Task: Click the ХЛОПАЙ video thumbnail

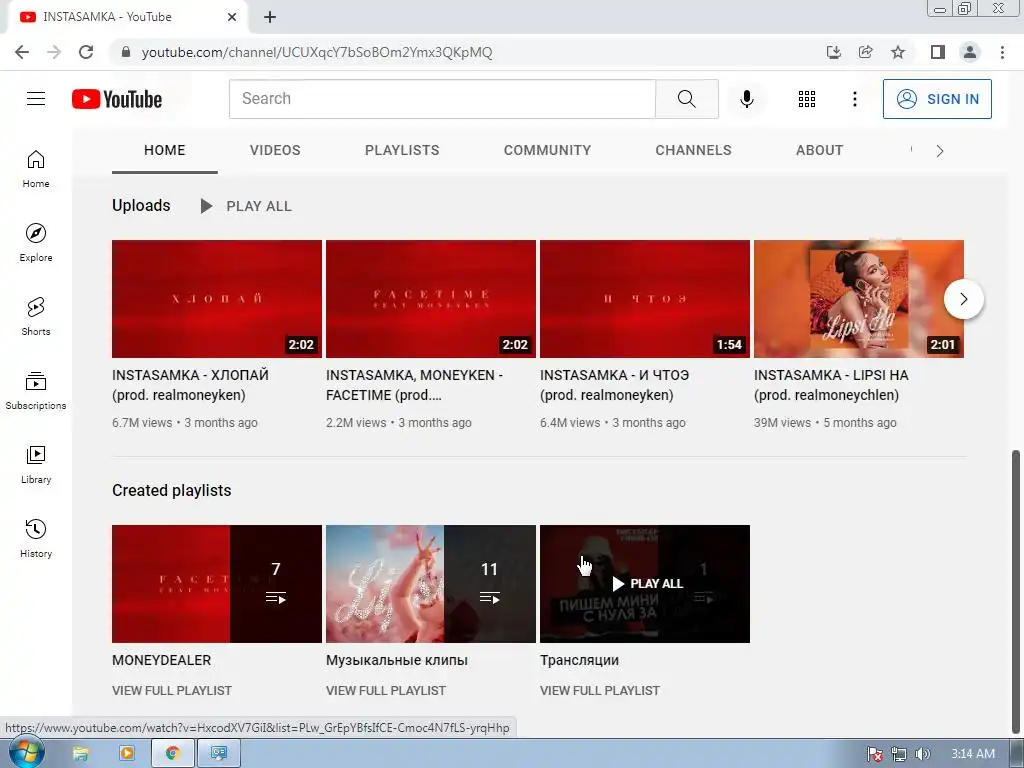Action: click(217, 299)
